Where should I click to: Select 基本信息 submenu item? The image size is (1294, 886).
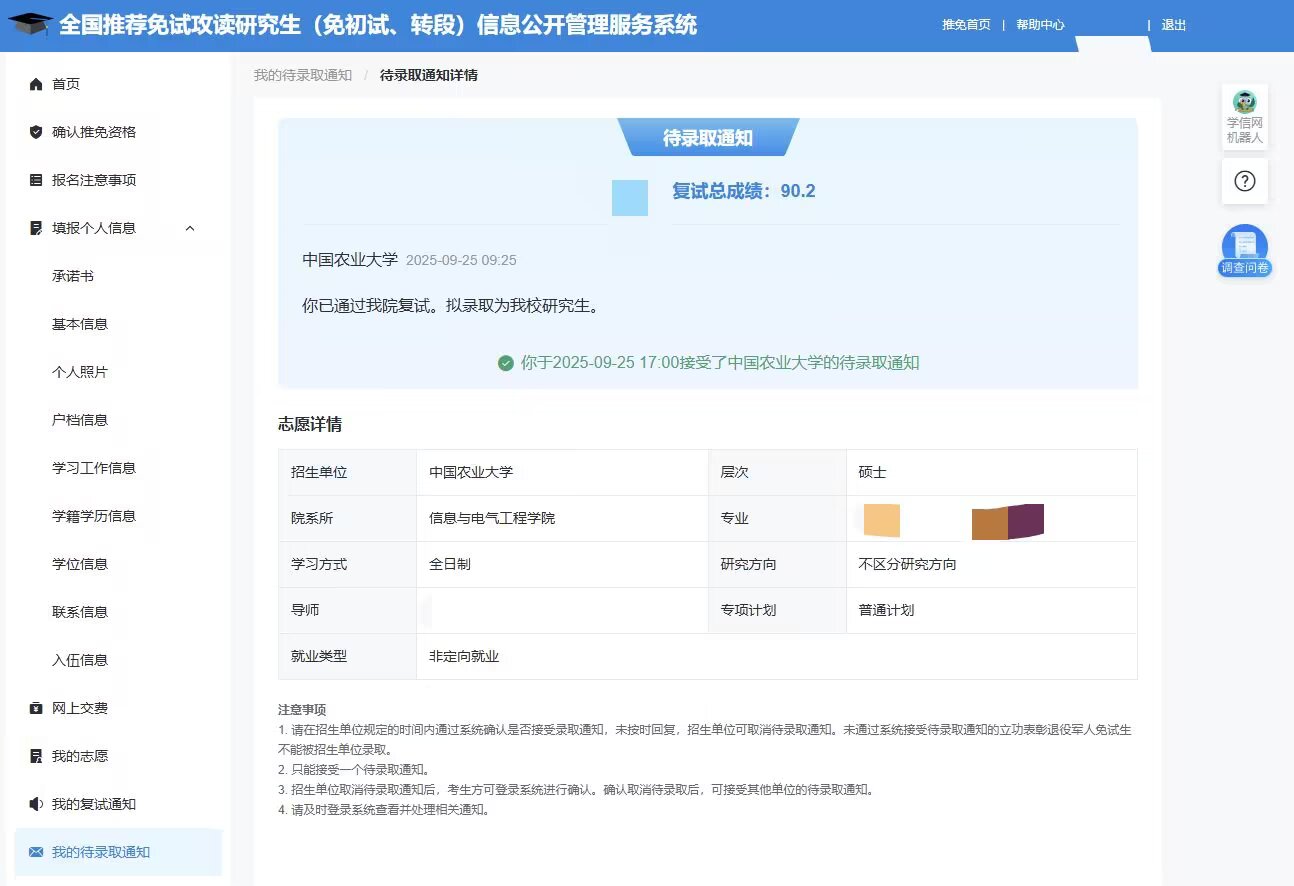(80, 324)
